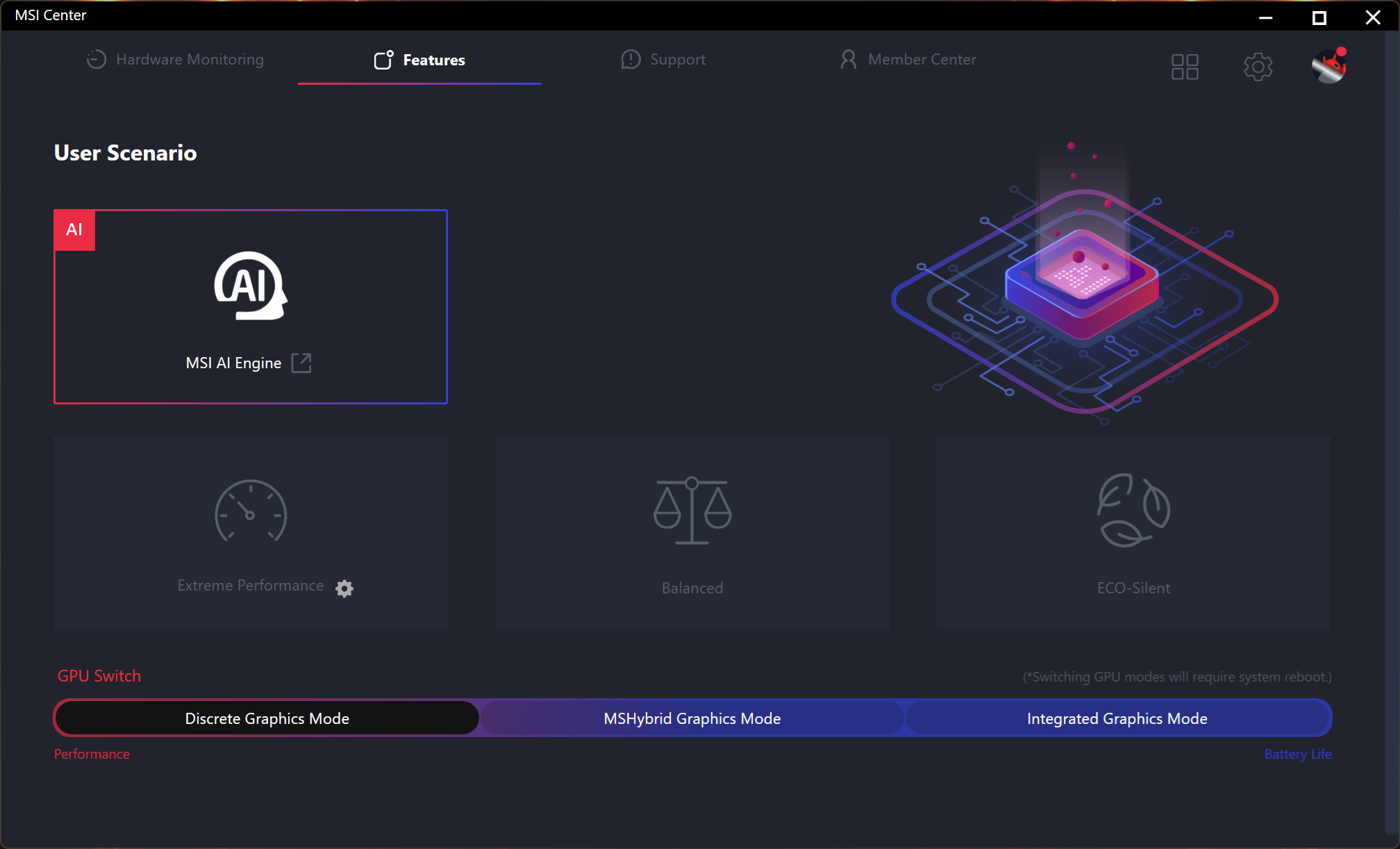The width and height of the screenshot is (1400, 849).
Task: Click the AI head logo icon
Action: (x=251, y=286)
